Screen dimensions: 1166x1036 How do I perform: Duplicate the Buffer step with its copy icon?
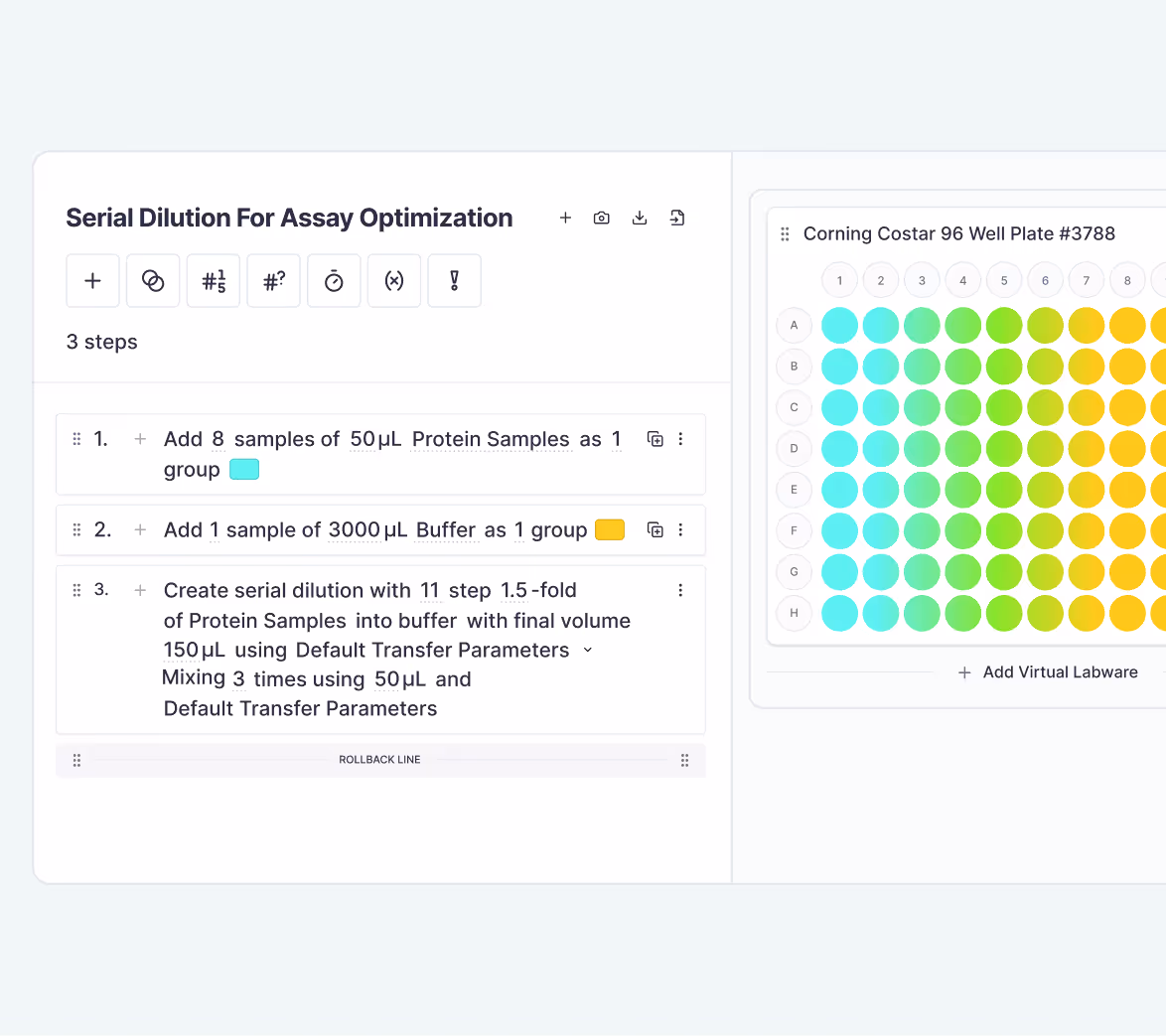(x=656, y=529)
